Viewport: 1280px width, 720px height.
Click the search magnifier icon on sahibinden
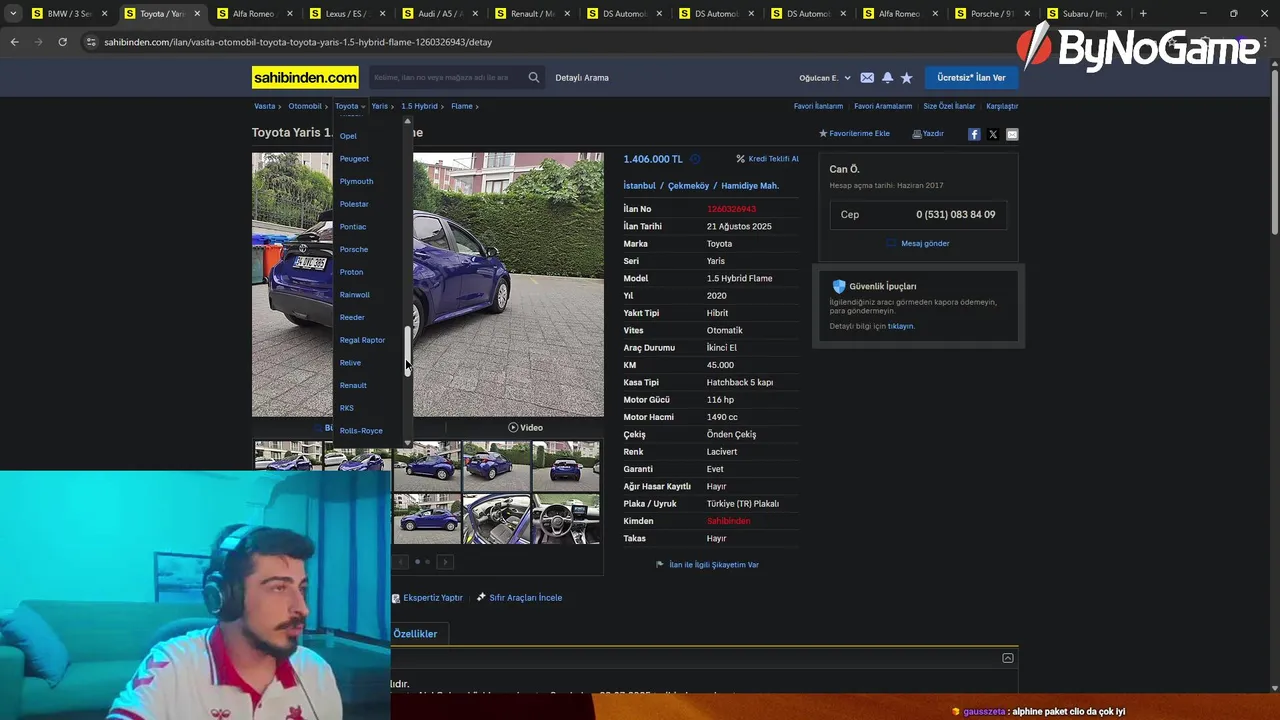click(534, 77)
